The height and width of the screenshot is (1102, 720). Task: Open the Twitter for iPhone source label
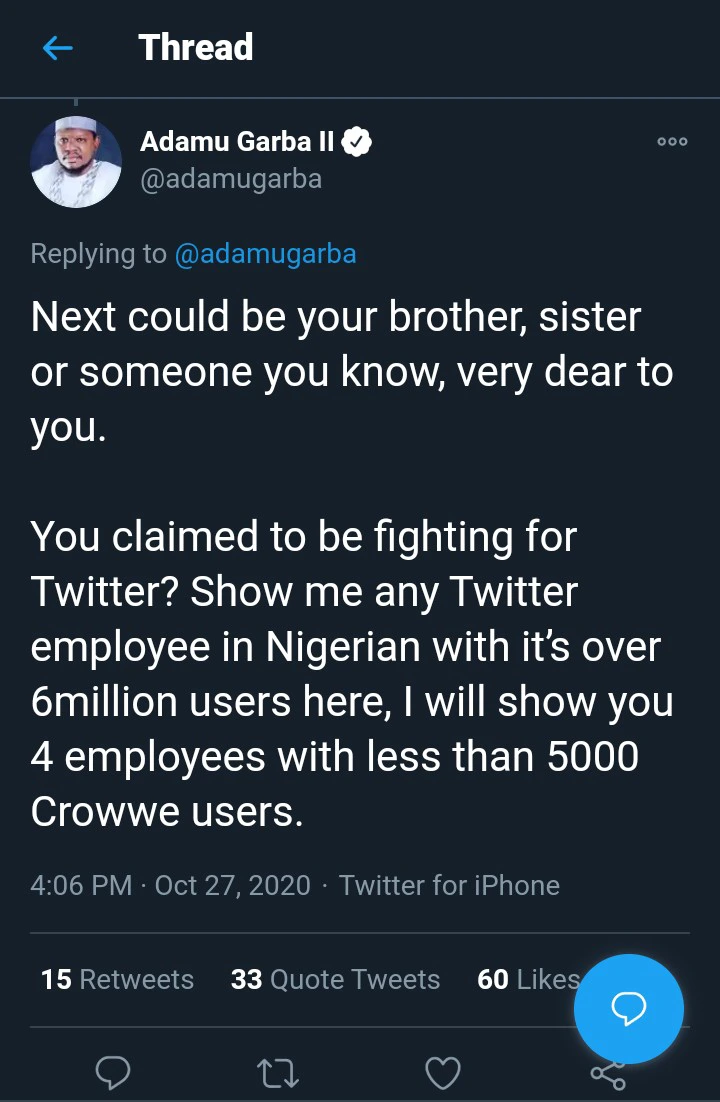tap(449, 885)
